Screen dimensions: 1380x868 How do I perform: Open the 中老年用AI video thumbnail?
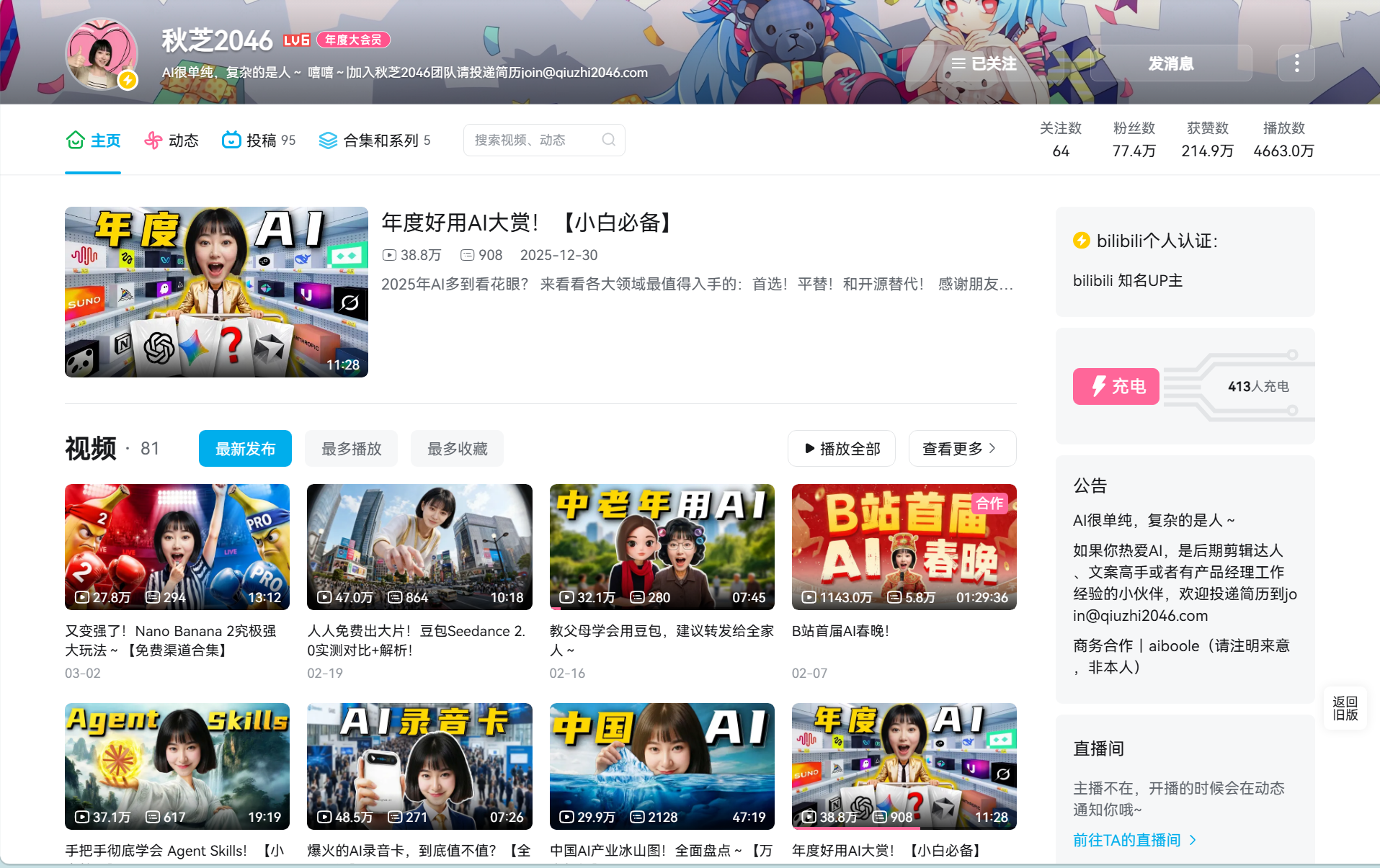(x=662, y=547)
